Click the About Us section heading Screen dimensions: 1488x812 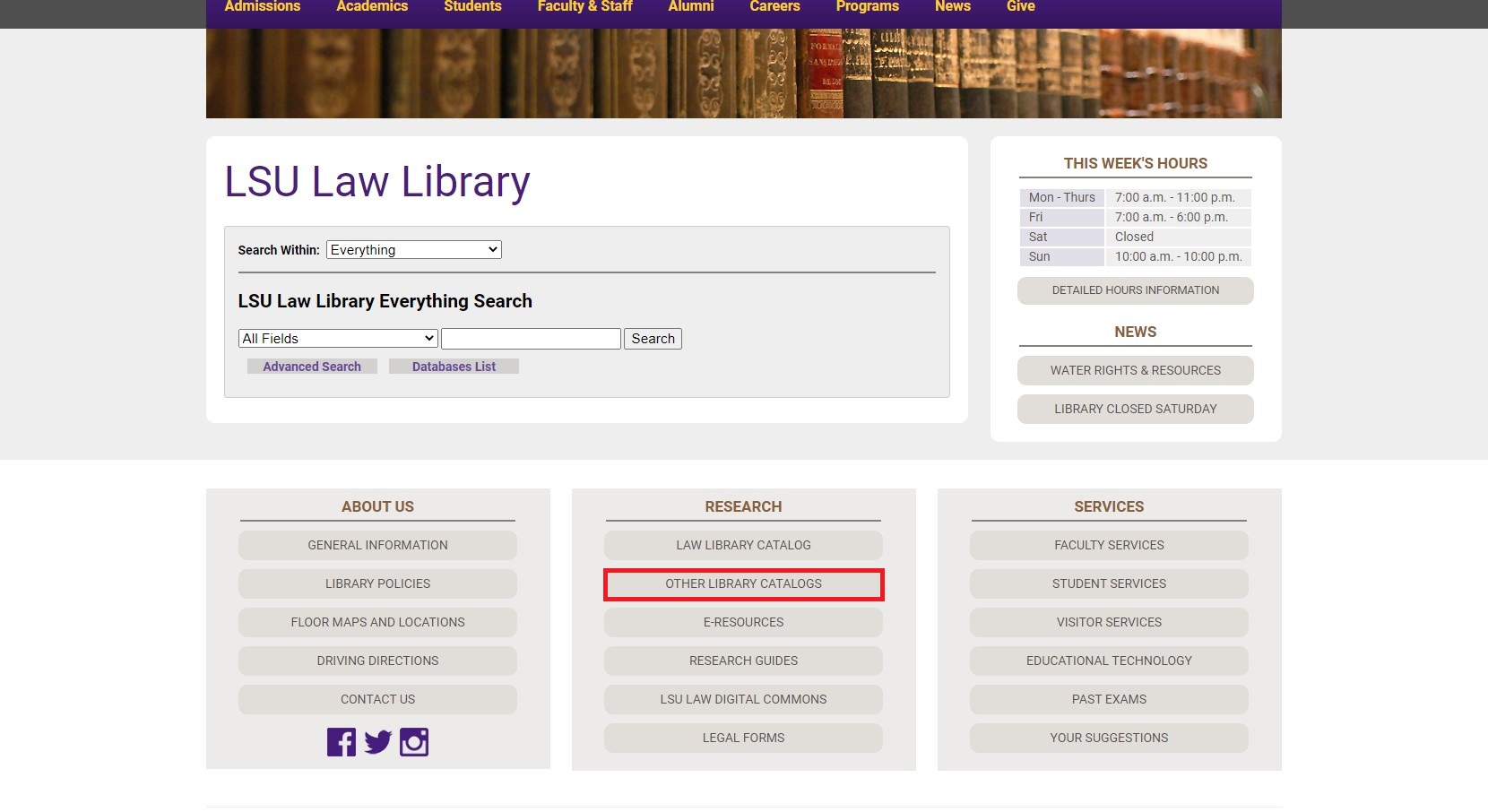(377, 506)
